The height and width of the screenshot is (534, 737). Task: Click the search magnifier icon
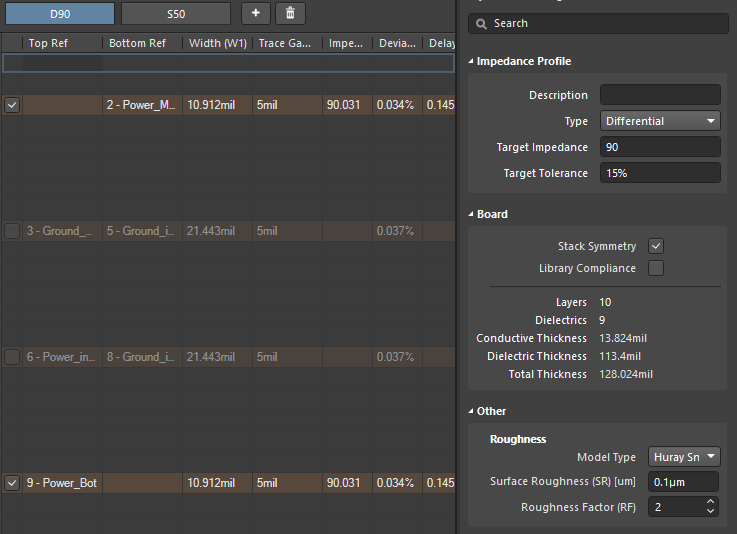tap(481, 23)
